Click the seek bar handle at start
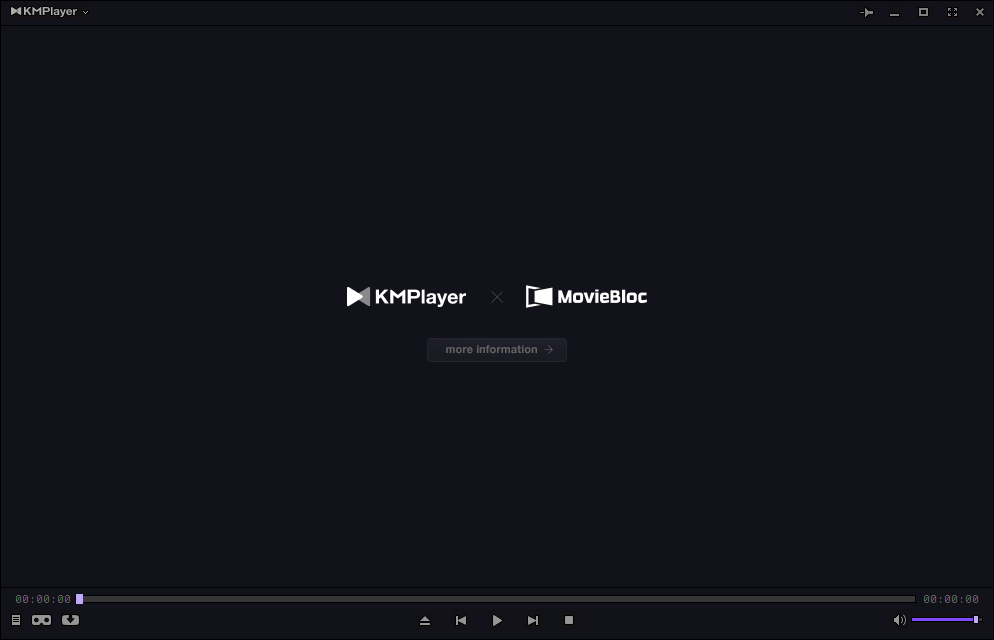Viewport: 994px width, 640px height. click(x=80, y=599)
